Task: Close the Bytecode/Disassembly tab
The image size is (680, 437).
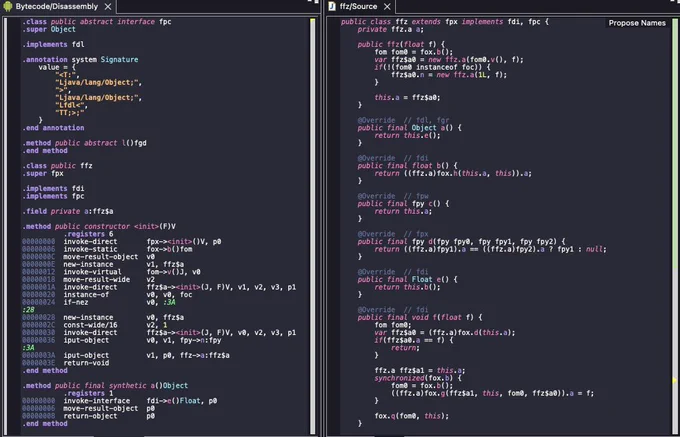Action: click(x=108, y=7)
